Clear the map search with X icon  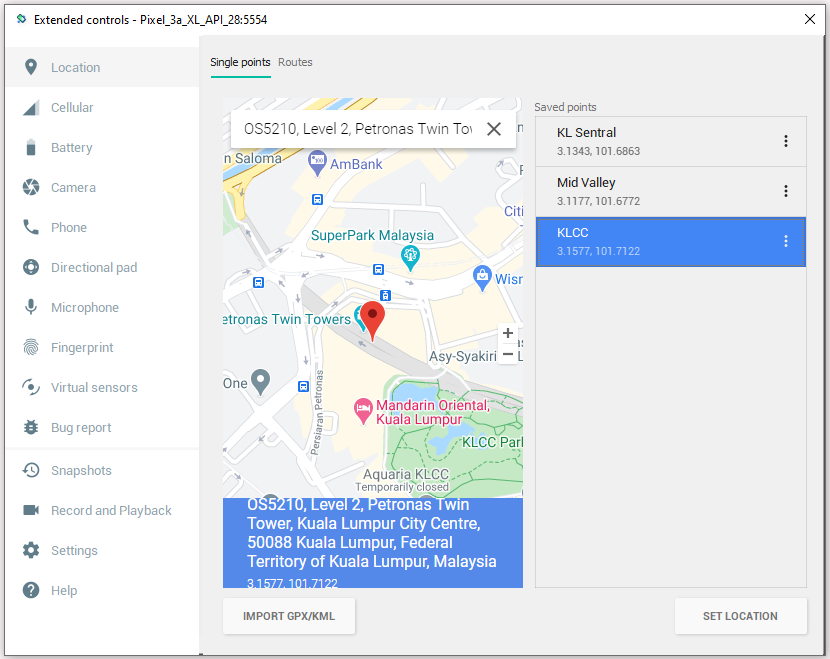point(494,129)
